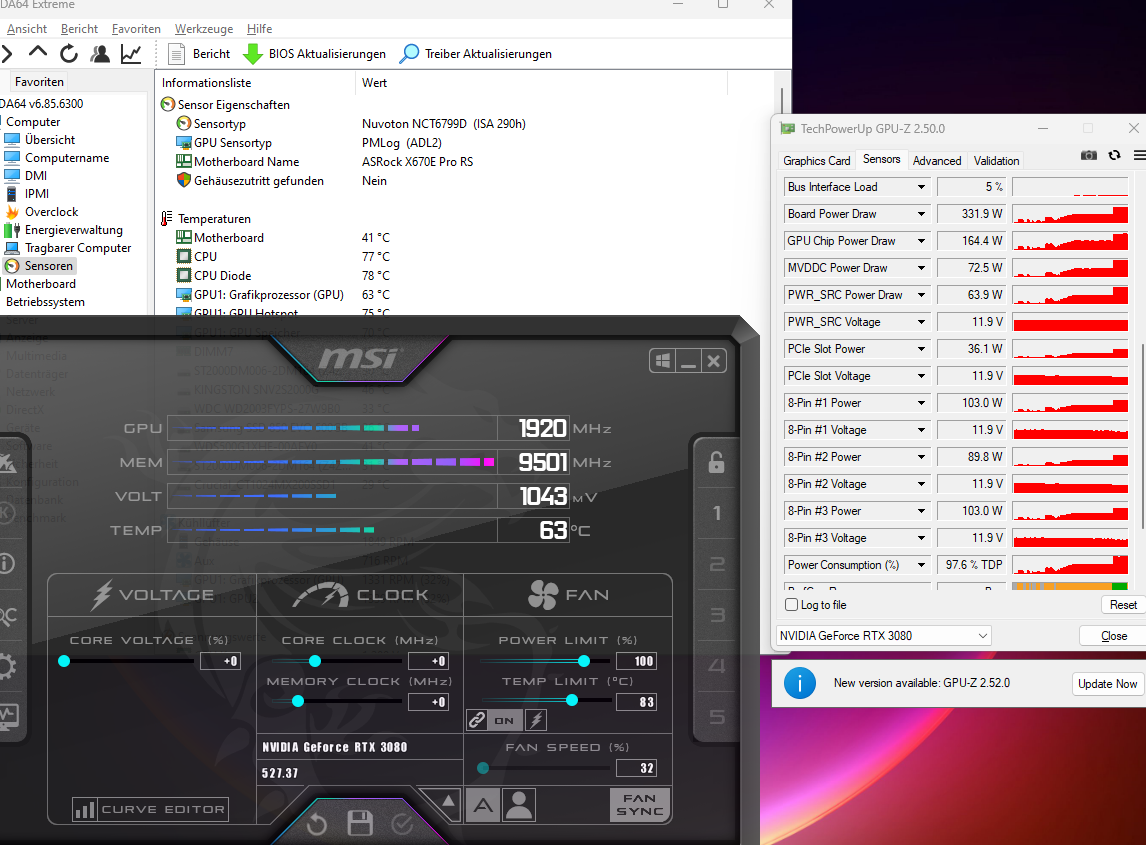Toggle Afterburner user-defined fan button
Screen dimensions: 1146x845
[519, 806]
